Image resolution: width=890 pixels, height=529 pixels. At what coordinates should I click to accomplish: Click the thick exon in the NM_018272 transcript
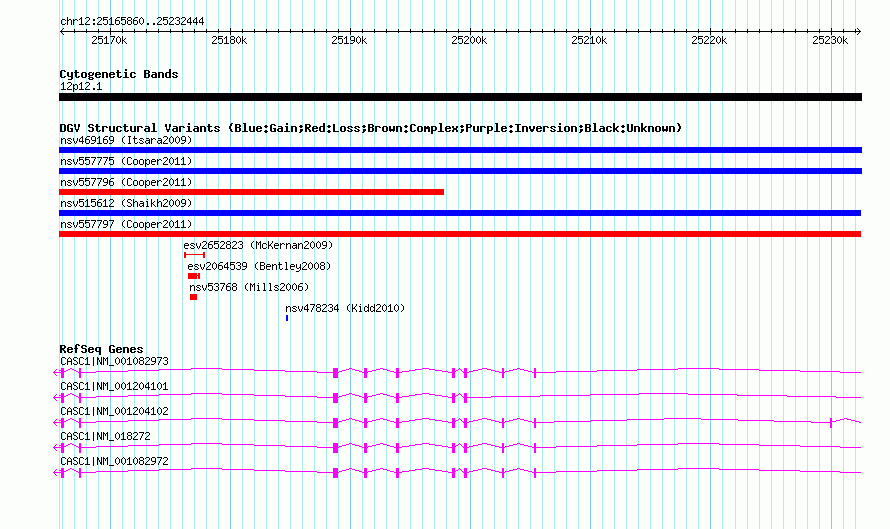tap(335, 448)
